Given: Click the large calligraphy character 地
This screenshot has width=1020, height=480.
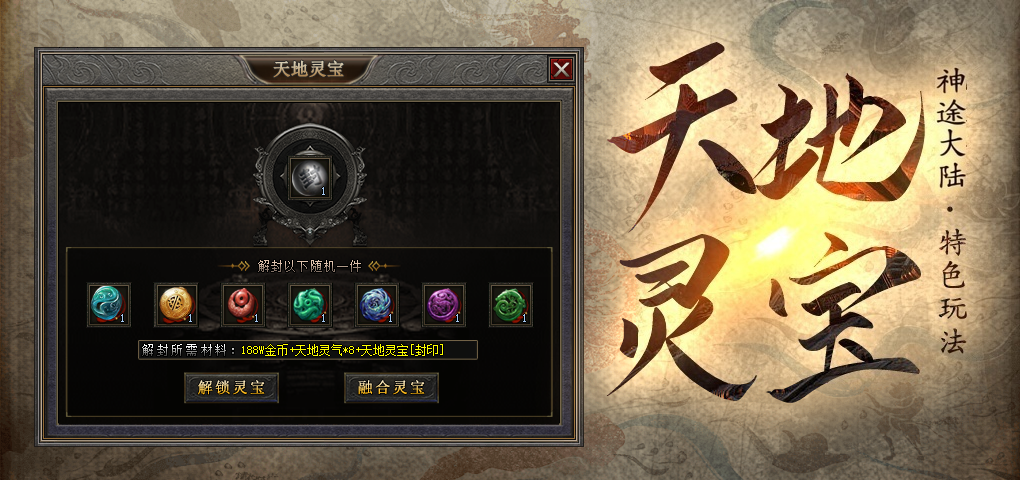Looking at the screenshot, I should click(x=839, y=138).
